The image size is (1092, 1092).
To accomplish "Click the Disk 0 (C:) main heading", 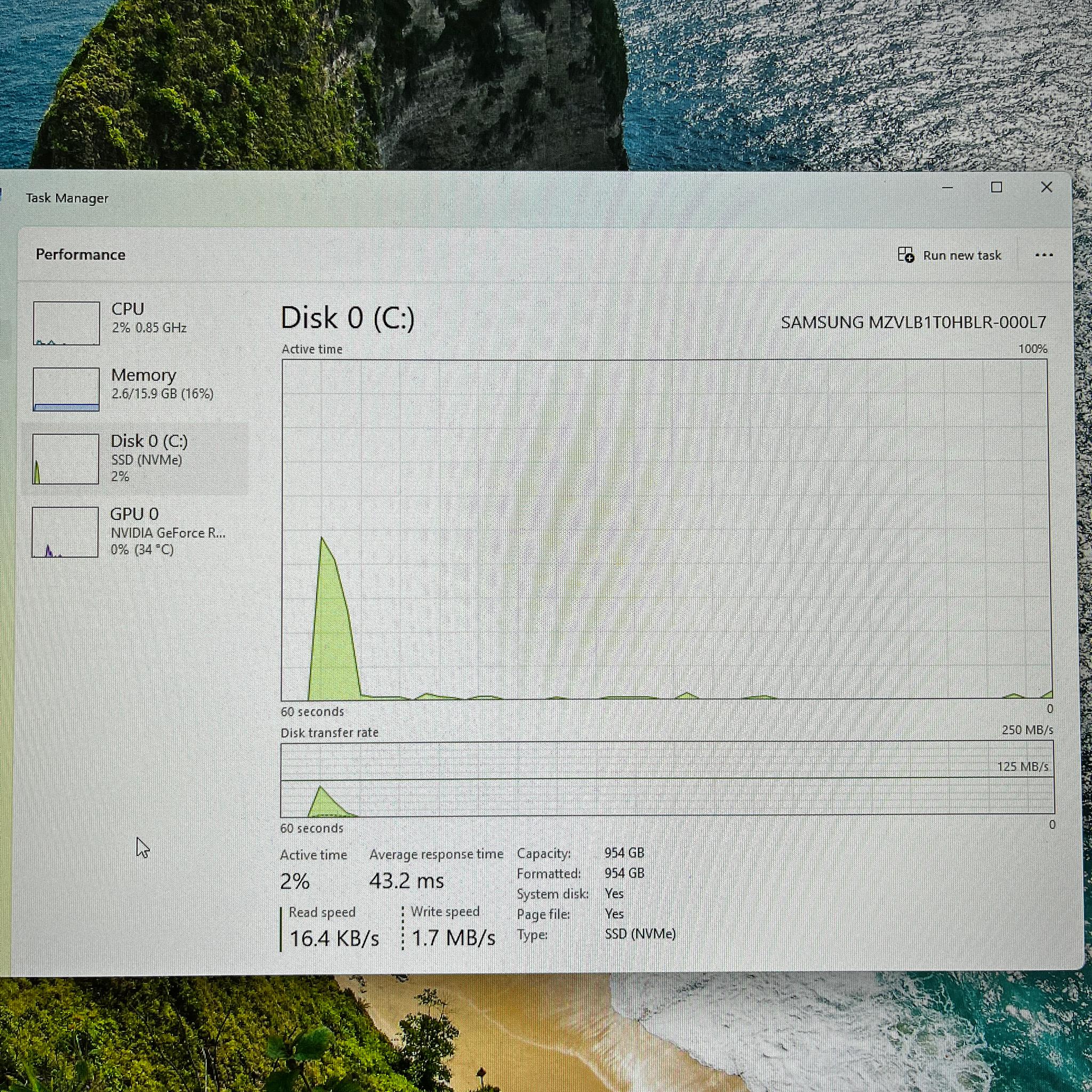I will [347, 318].
